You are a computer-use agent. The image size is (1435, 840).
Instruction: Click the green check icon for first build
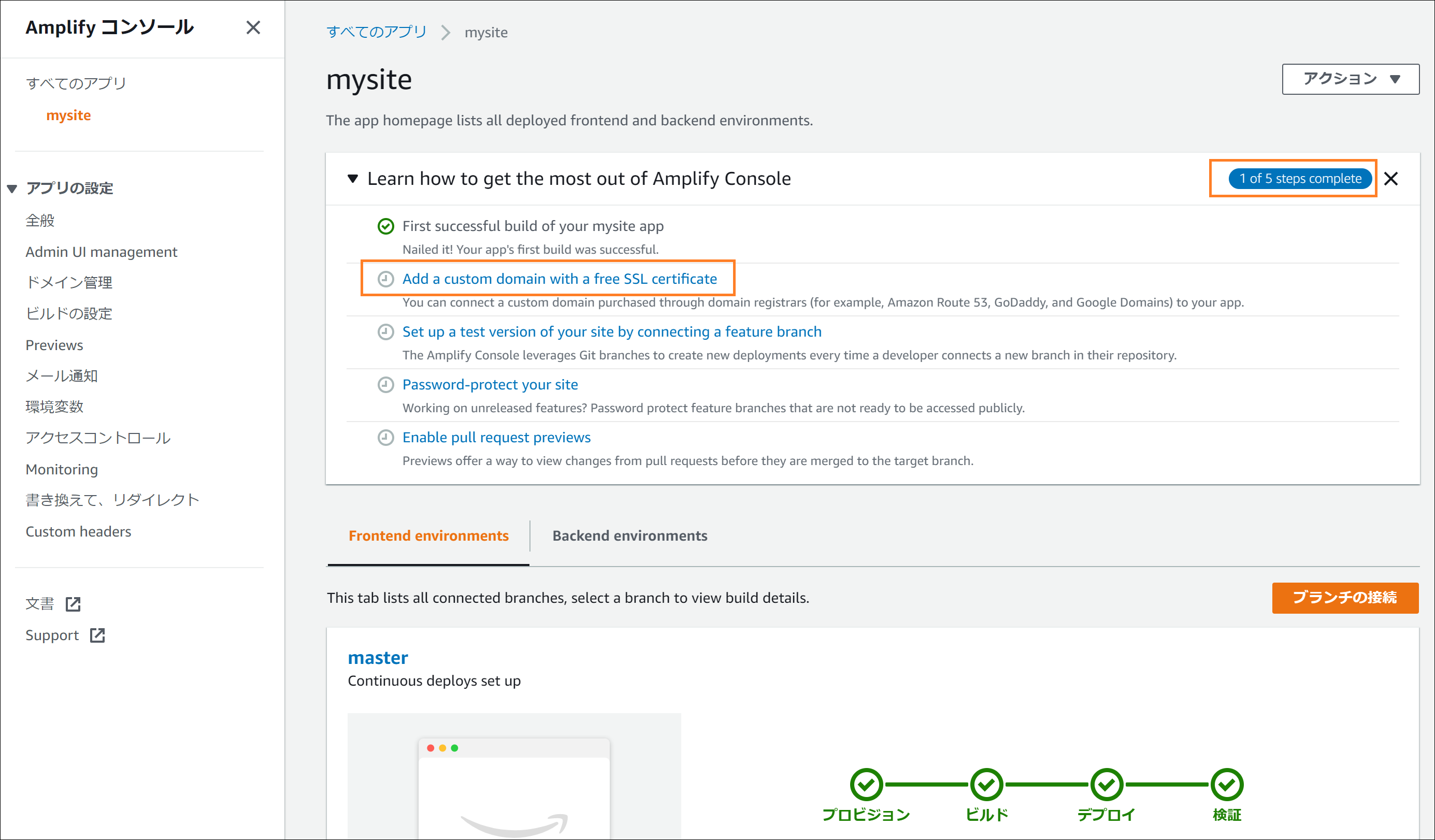pyautogui.click(x=386, y=226)
